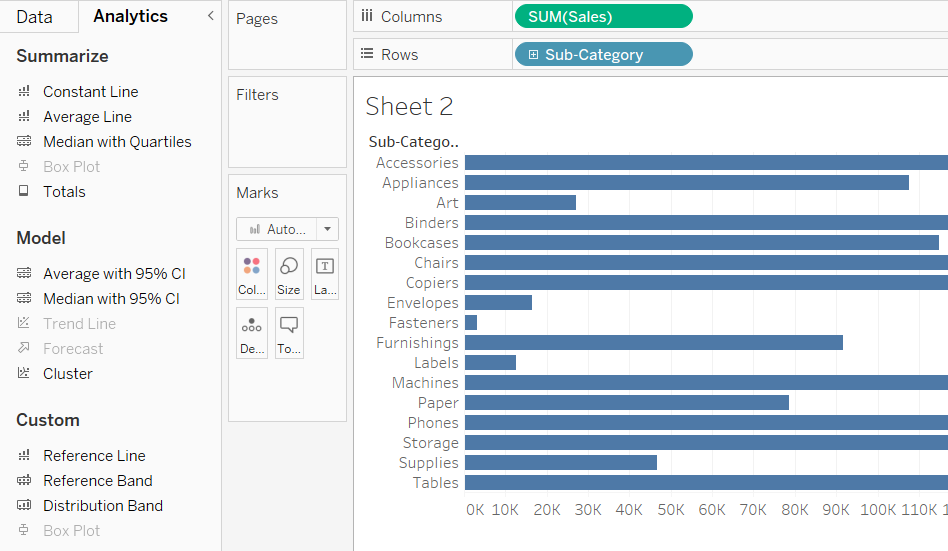Click Average with 95% CI option
Screen dimensions: 948x551
coord(114,274)
